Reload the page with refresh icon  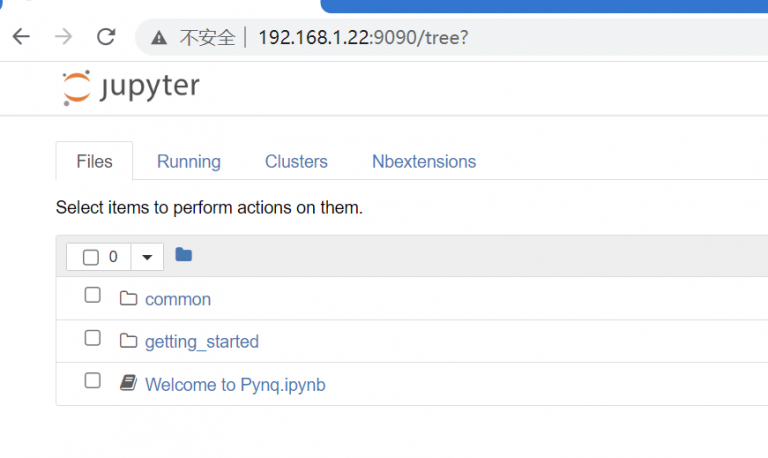click(106, 37)
